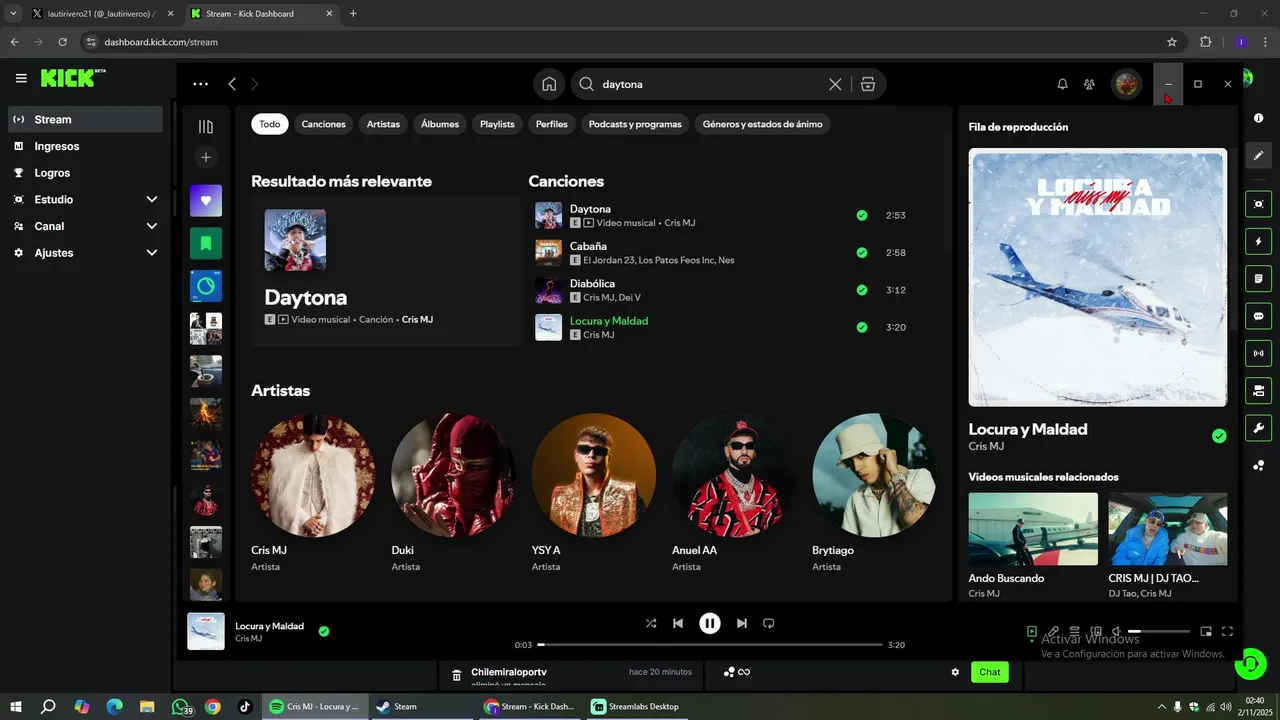Screen dimensions: 1280x720
Task: Open lyrics with the microphone icon
Action: click(x=1053, y=632)
